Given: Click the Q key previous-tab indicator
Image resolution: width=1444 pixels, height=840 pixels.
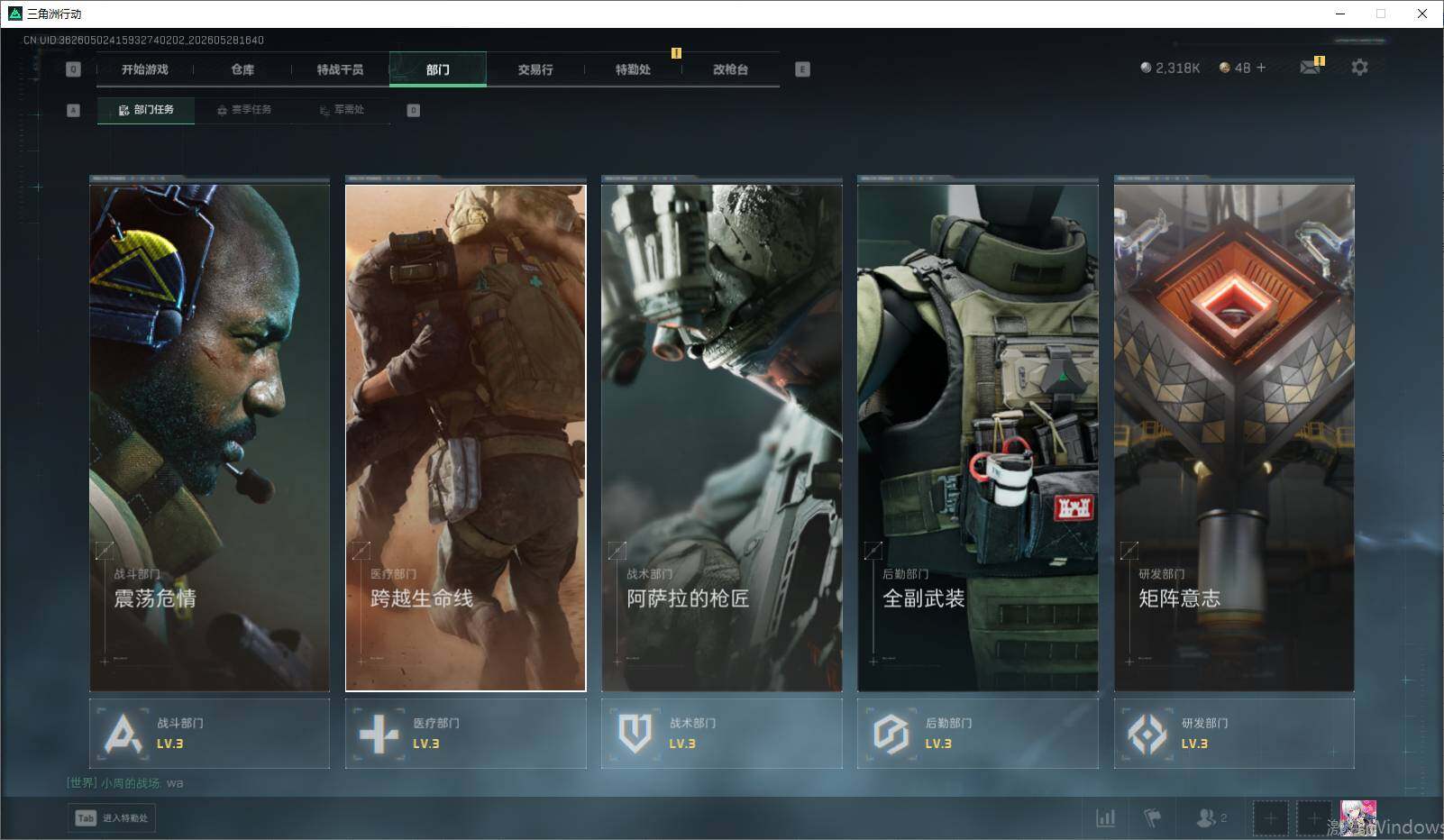Looking at the screenshot, I should 74,69.
